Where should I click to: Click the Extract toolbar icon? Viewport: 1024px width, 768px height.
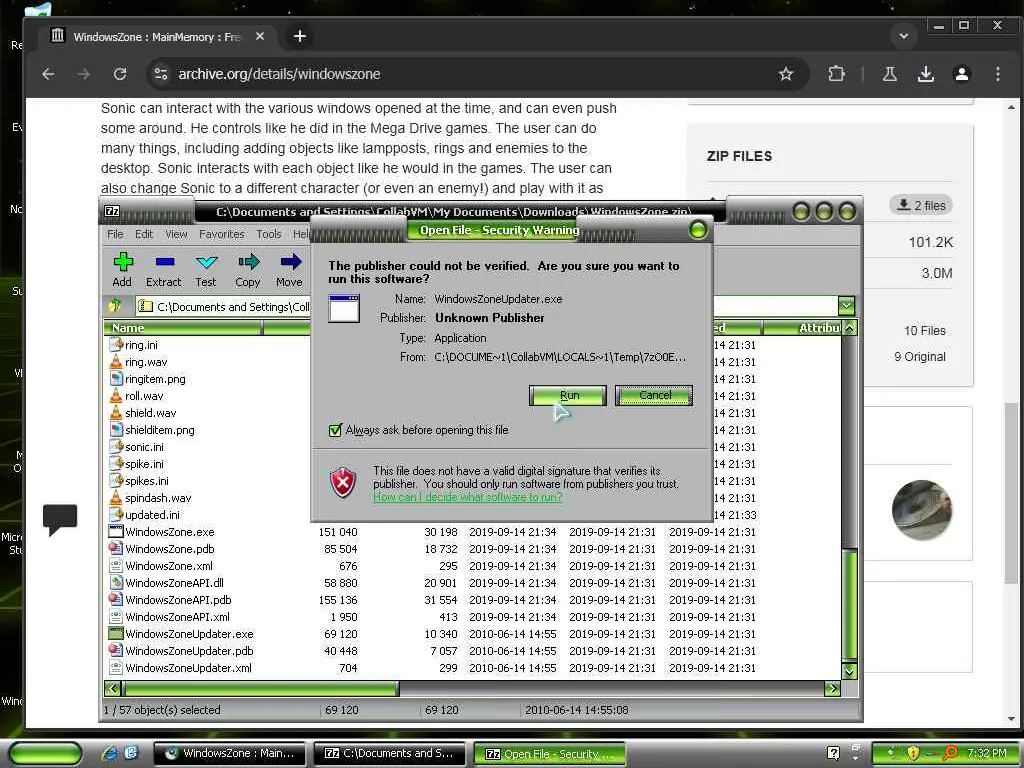tap(165, 263)
